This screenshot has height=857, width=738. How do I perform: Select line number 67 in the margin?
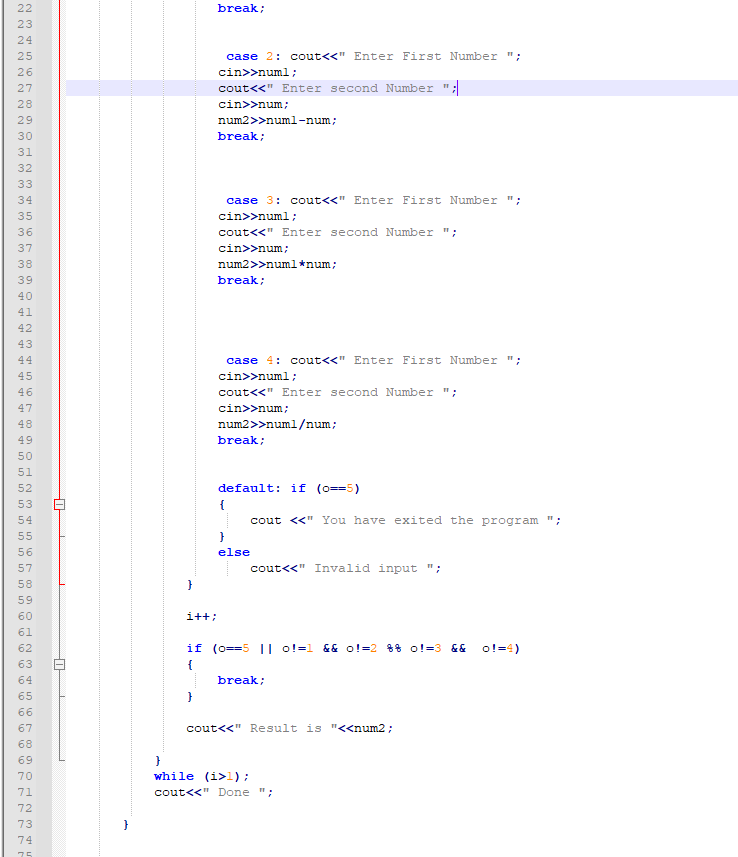(25, 729)
